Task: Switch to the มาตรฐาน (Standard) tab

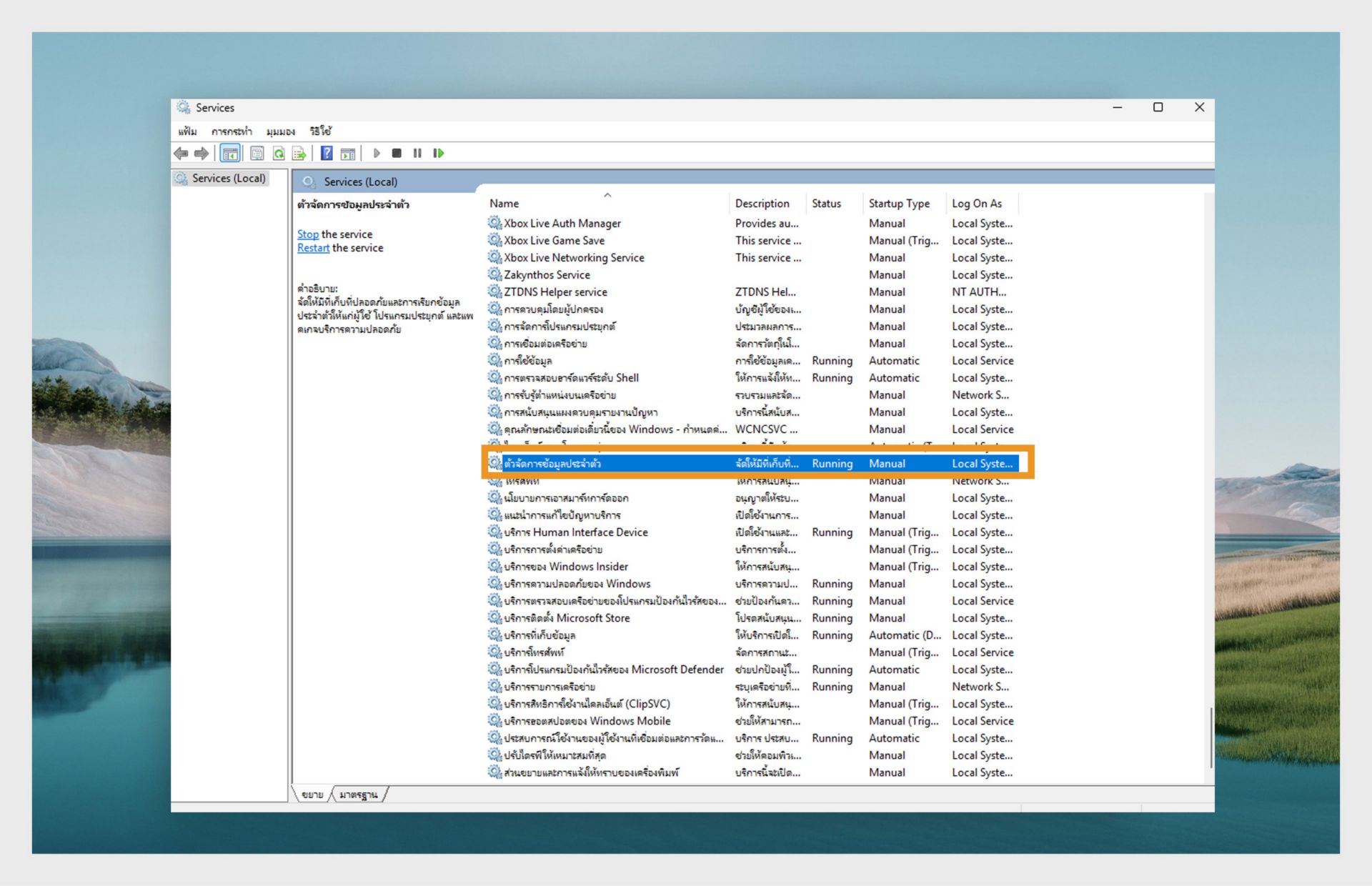Action: point(358,795)
